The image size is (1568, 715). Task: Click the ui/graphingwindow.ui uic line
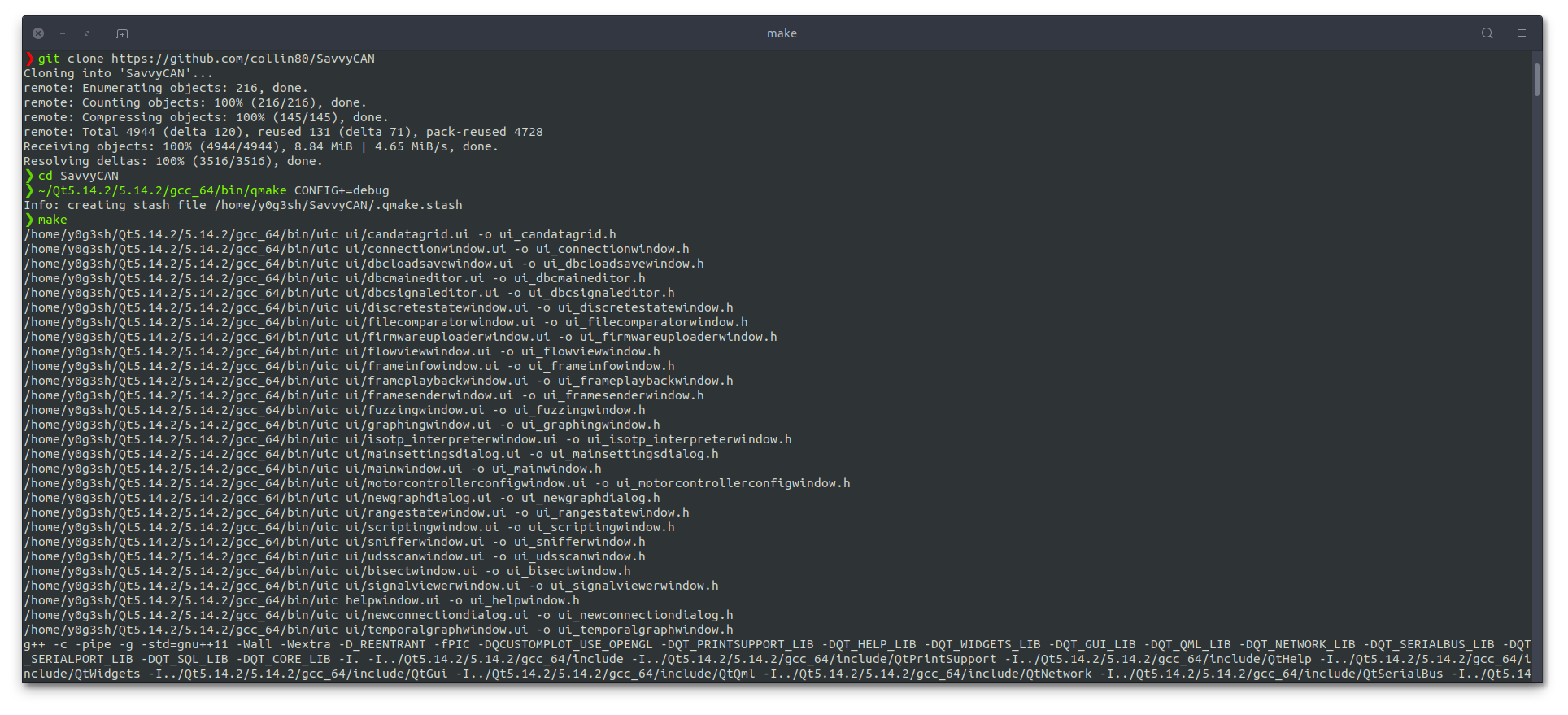point(342,425)
